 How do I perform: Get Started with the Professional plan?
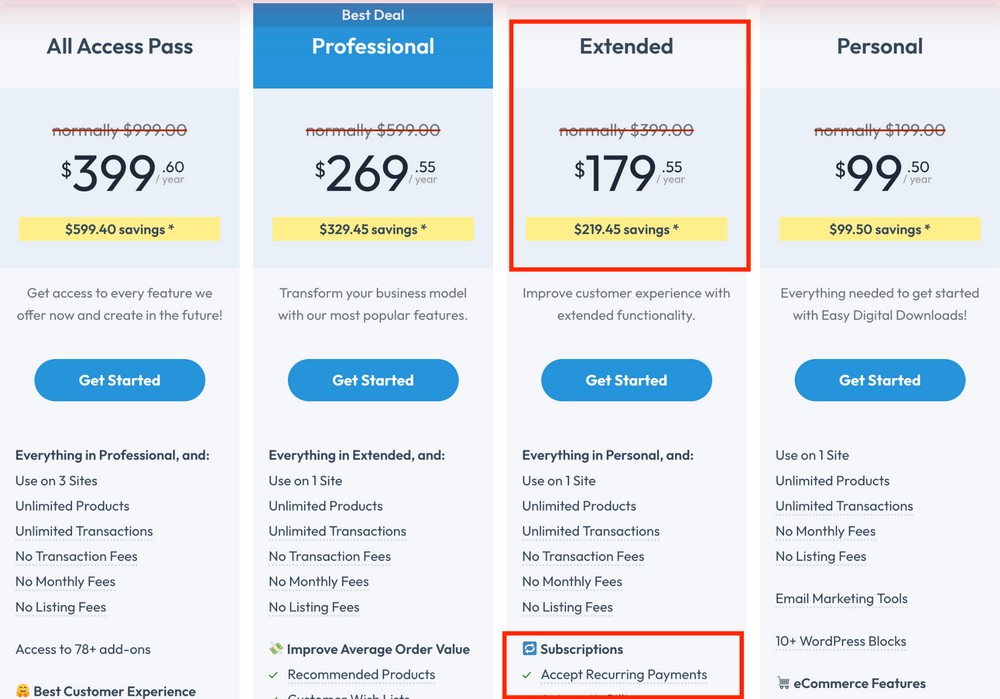373,380
